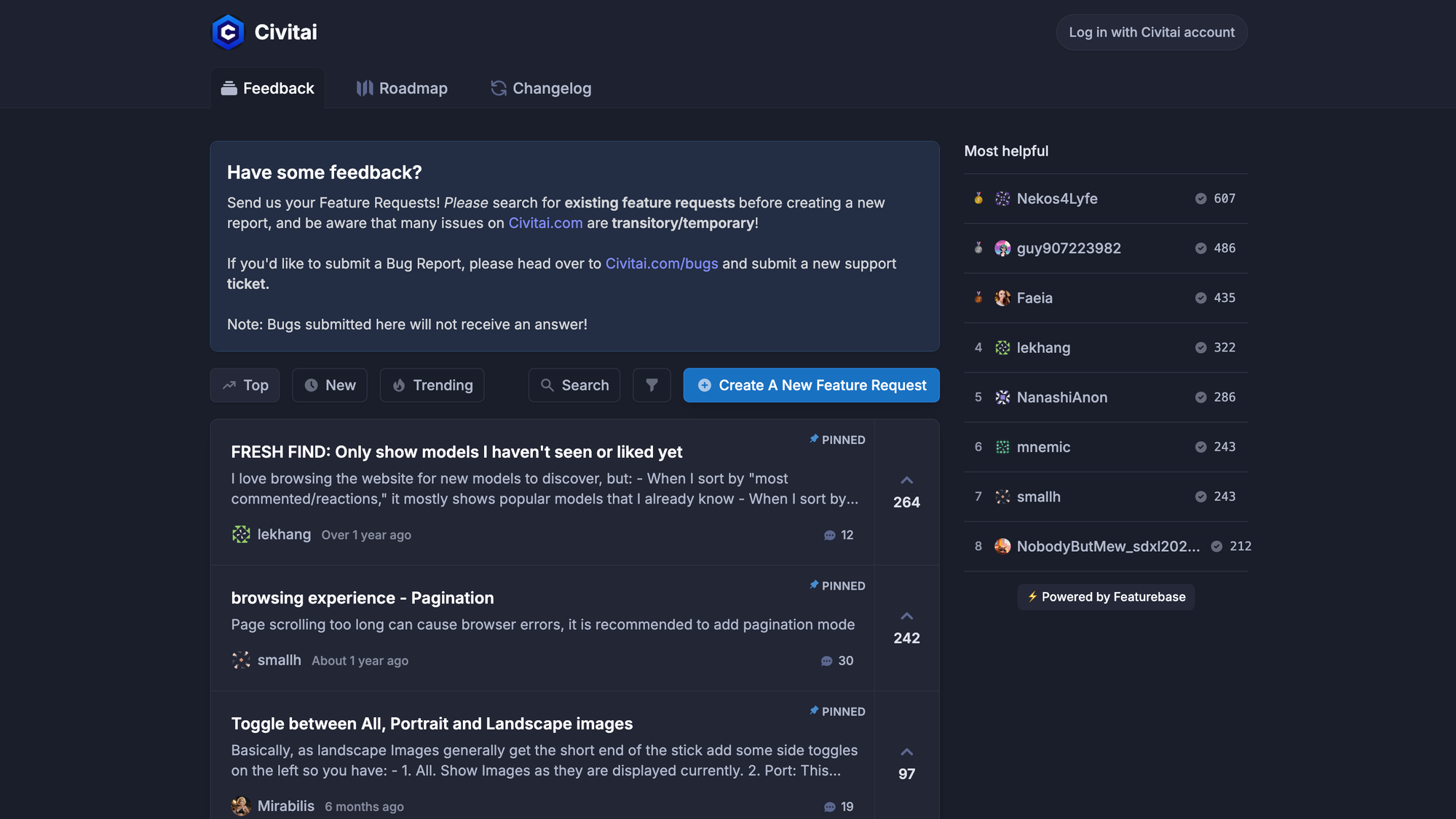Upvote the FRESH FIND feature request

906,479
